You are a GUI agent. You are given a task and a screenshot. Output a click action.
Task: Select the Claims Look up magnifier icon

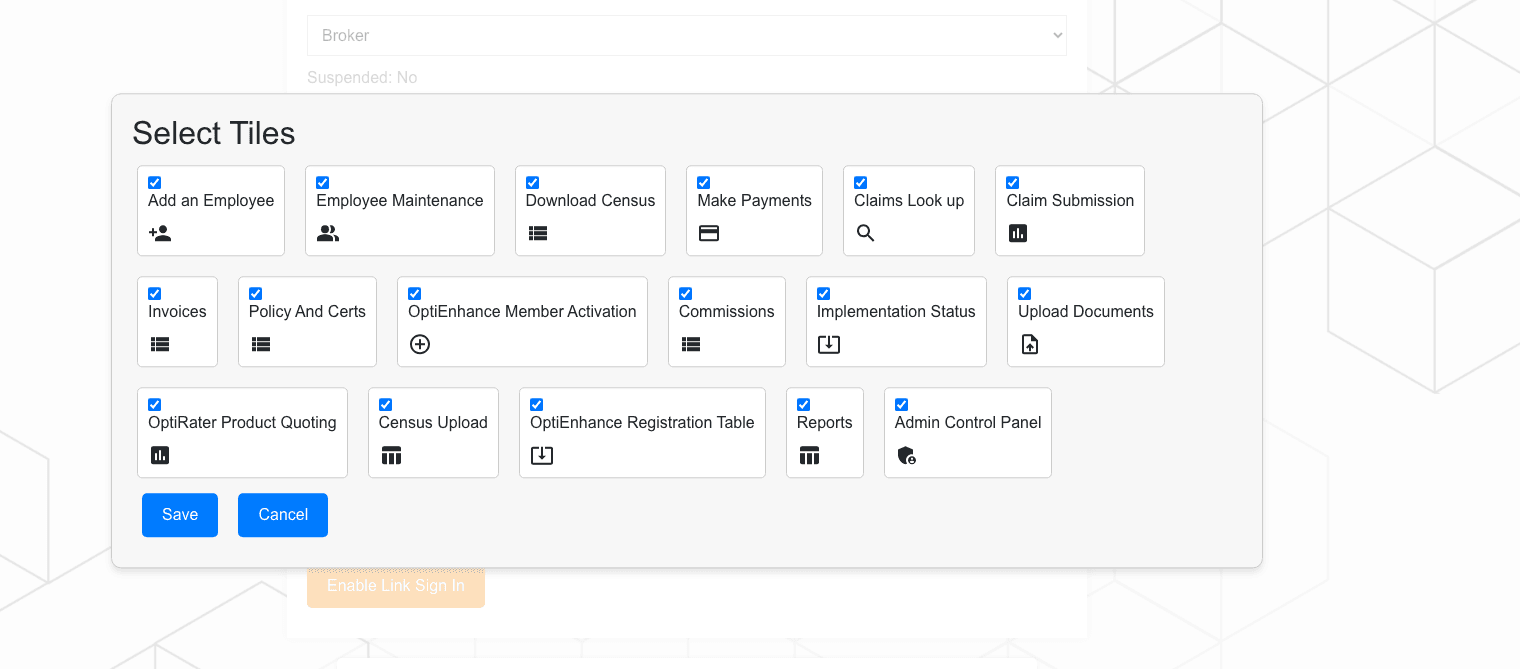tap(865, 233)
